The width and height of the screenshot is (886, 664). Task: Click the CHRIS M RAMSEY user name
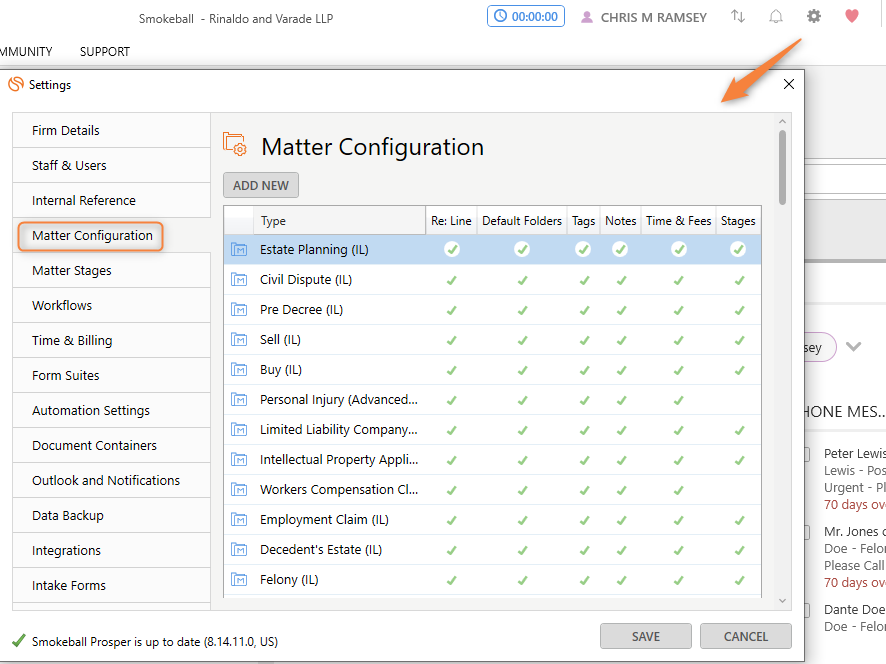click(654, 18)
